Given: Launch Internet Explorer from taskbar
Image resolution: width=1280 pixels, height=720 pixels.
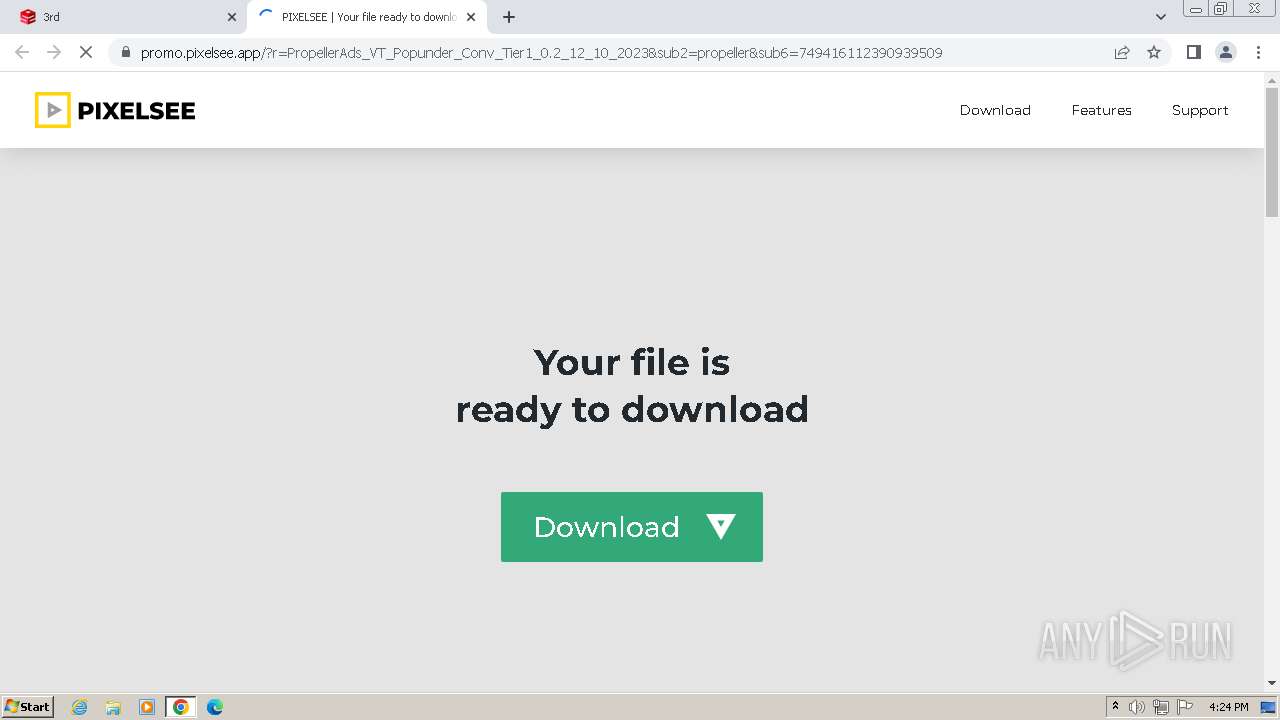Looking at the screenshot, I should pyautogui.click(x=80, y=707).
